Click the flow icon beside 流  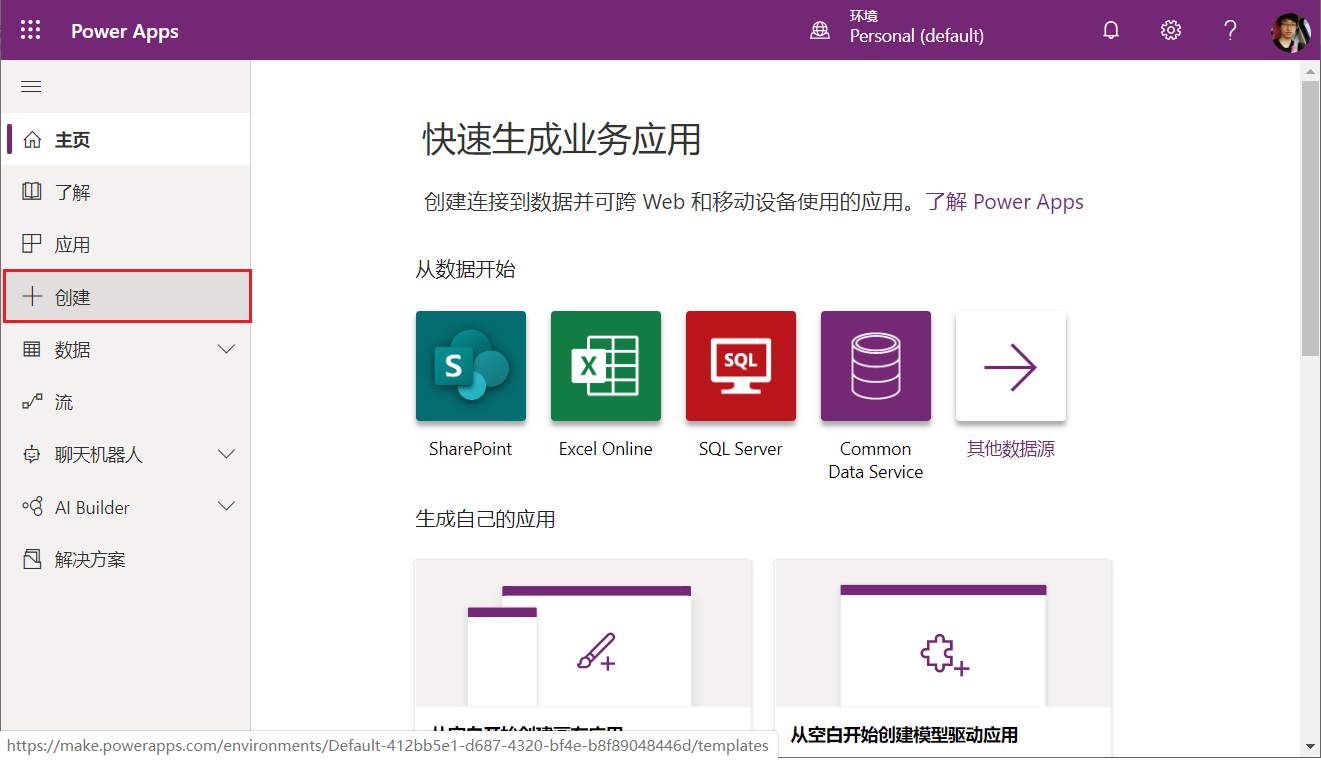[x=32, y=402]
